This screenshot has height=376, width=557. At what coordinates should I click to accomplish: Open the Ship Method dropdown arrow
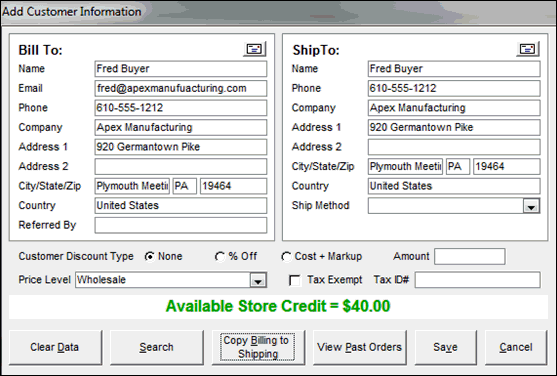531,206
